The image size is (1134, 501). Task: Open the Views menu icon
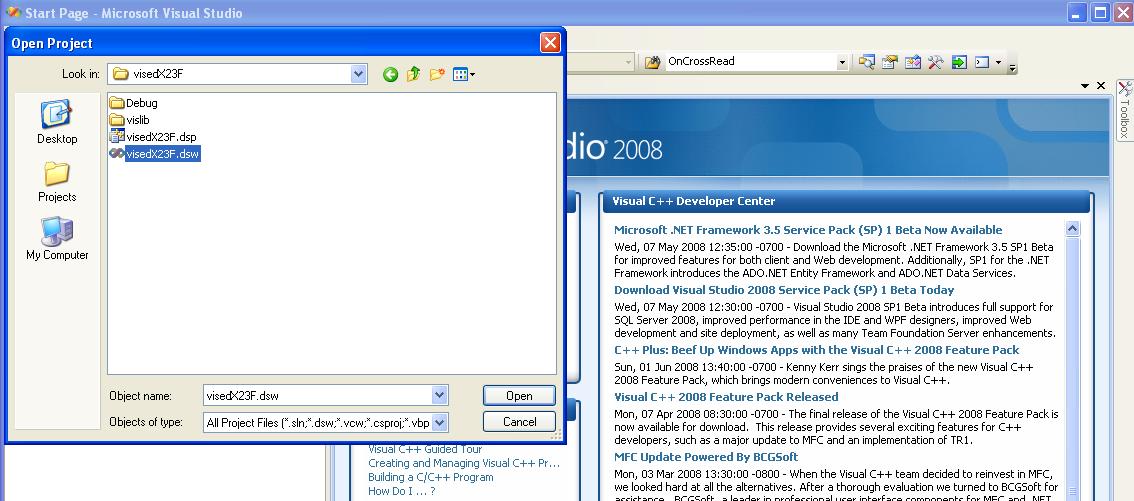464,74
